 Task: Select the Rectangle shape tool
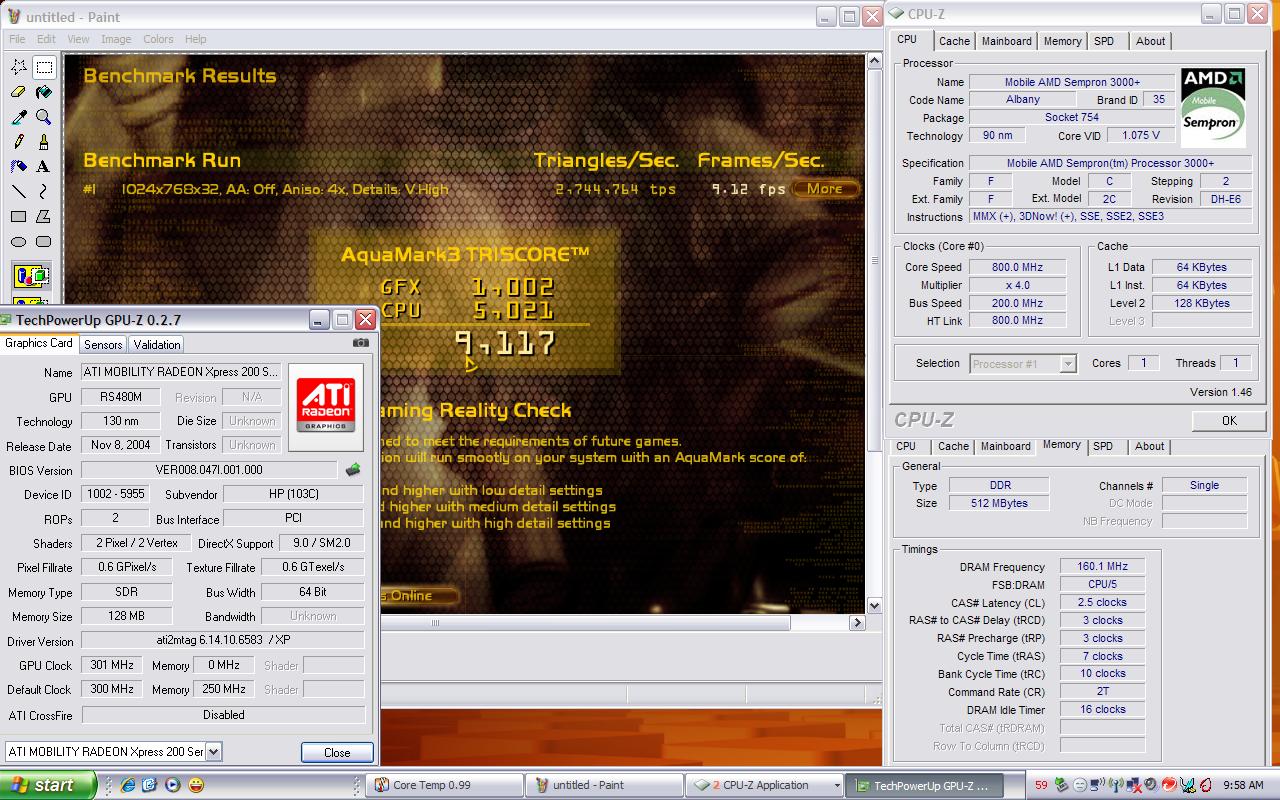point(19,216)
